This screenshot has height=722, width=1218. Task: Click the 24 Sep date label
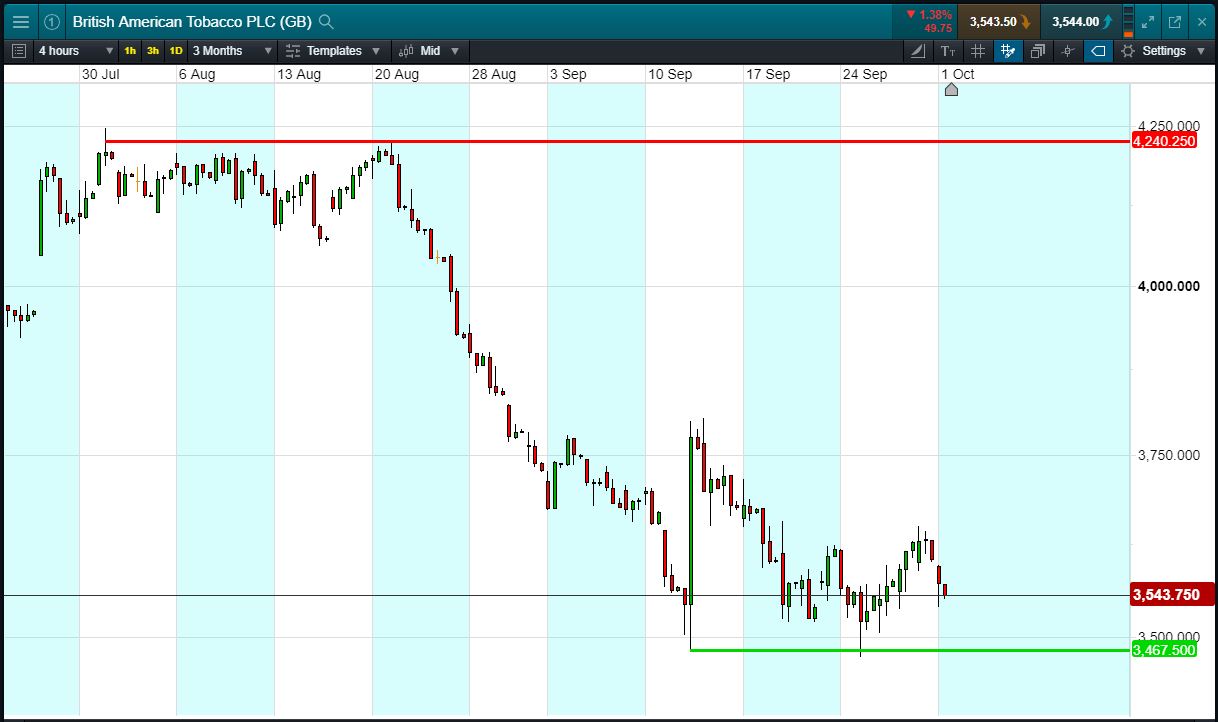865,74
